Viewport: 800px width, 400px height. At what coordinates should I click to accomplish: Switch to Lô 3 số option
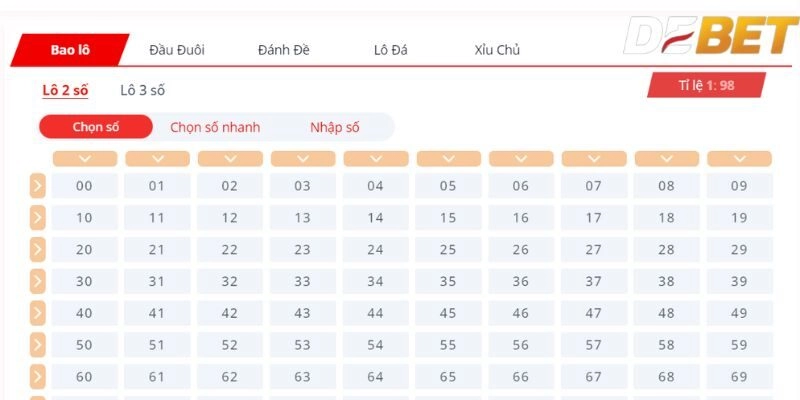142,91
